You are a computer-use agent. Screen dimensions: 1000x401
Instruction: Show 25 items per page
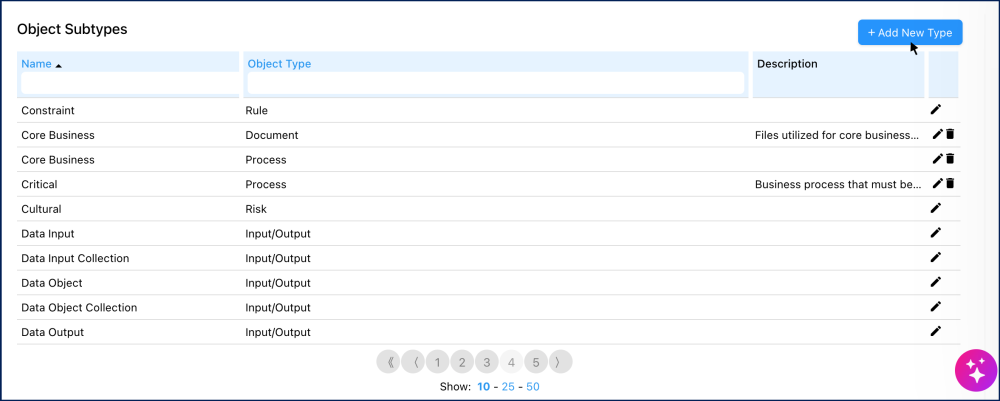508,386
